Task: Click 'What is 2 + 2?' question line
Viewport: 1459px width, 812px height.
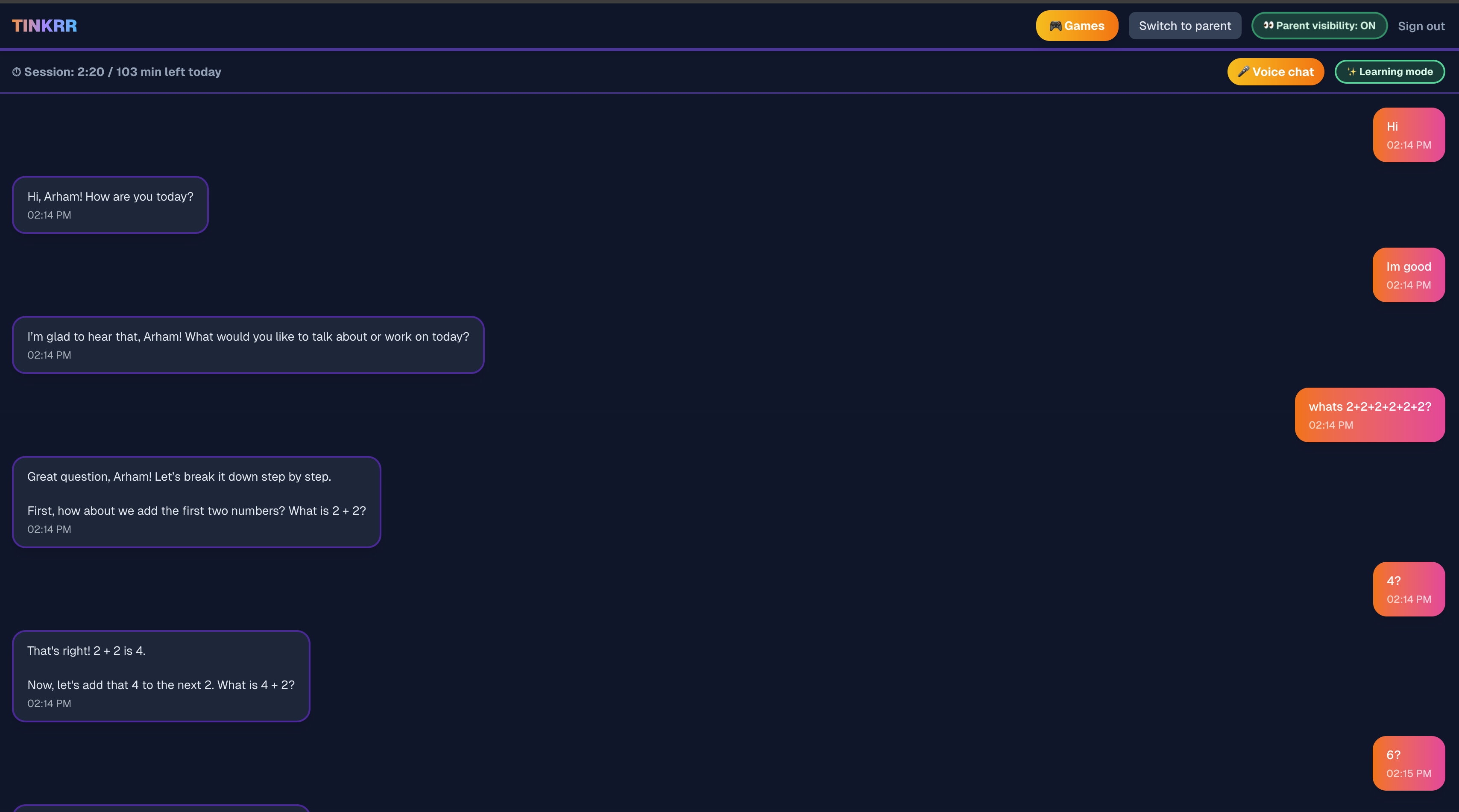Action: (x=196, y=511)
